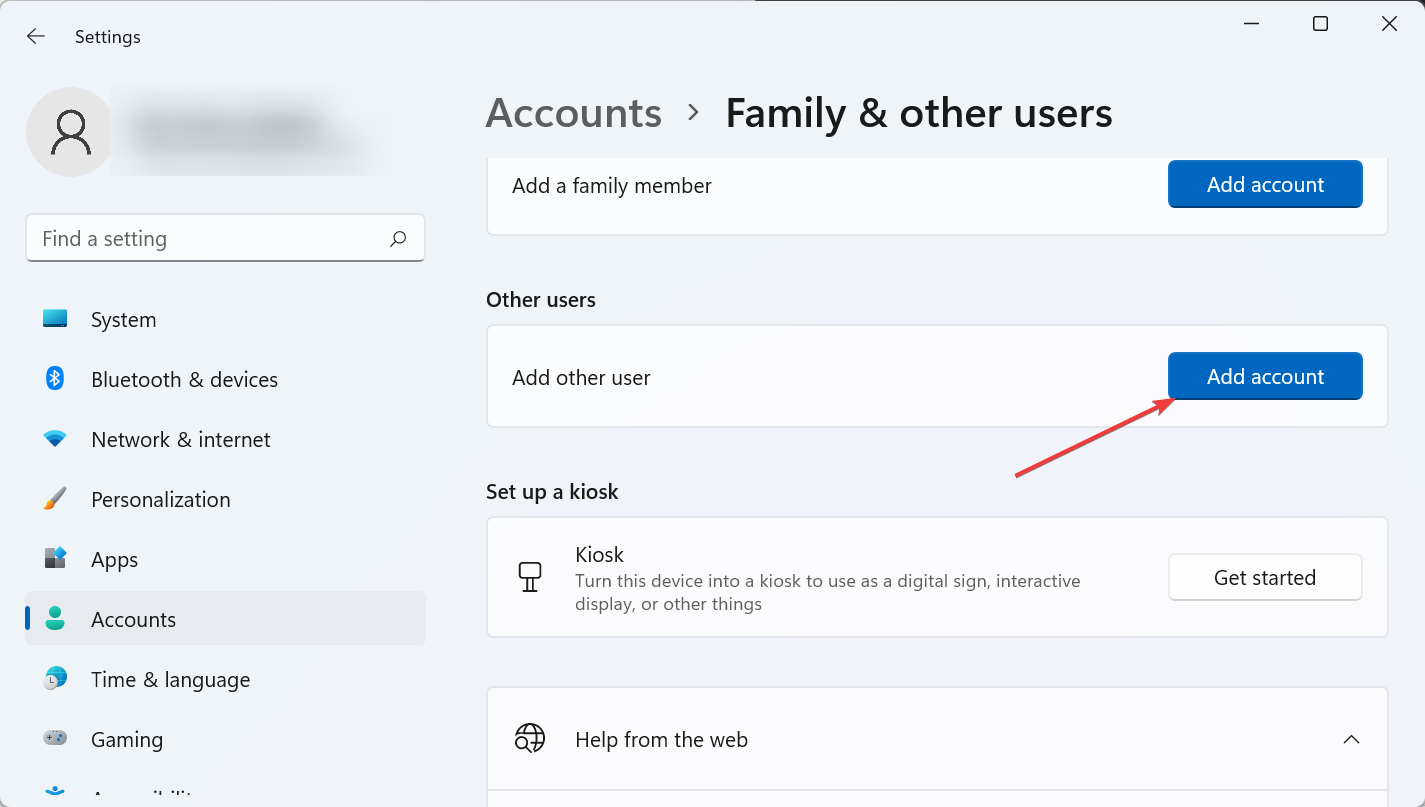Click the user profile avatar picture
Viewport: 1425px width, 807px height.
click(x=70, y=132)
